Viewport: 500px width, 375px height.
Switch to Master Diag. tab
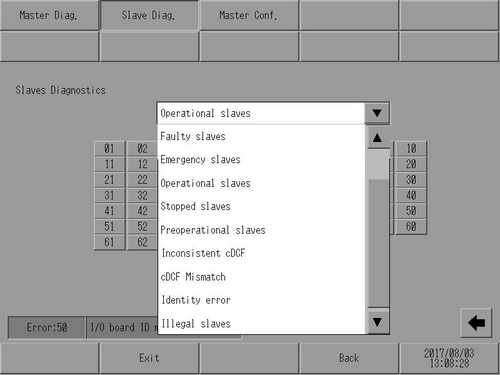49,15
